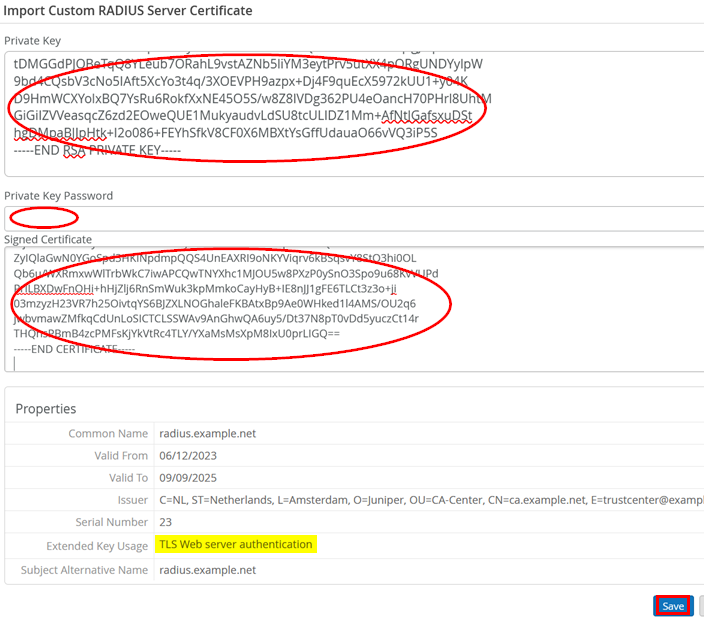Click the Issuer label
Viewport: 704px width, 621px height.
(132, 500)
